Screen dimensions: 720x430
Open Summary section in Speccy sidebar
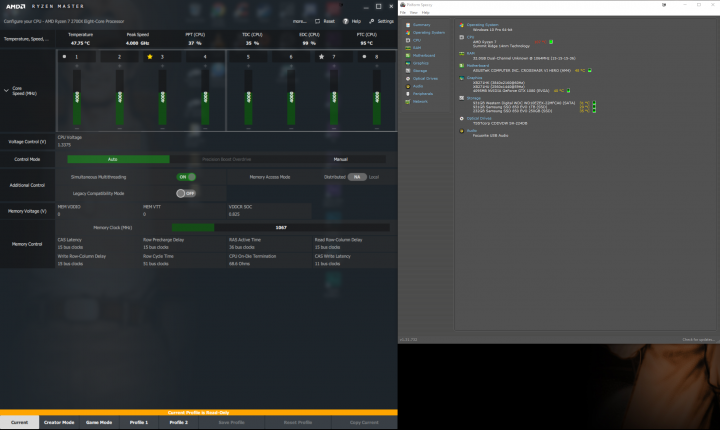421,25
